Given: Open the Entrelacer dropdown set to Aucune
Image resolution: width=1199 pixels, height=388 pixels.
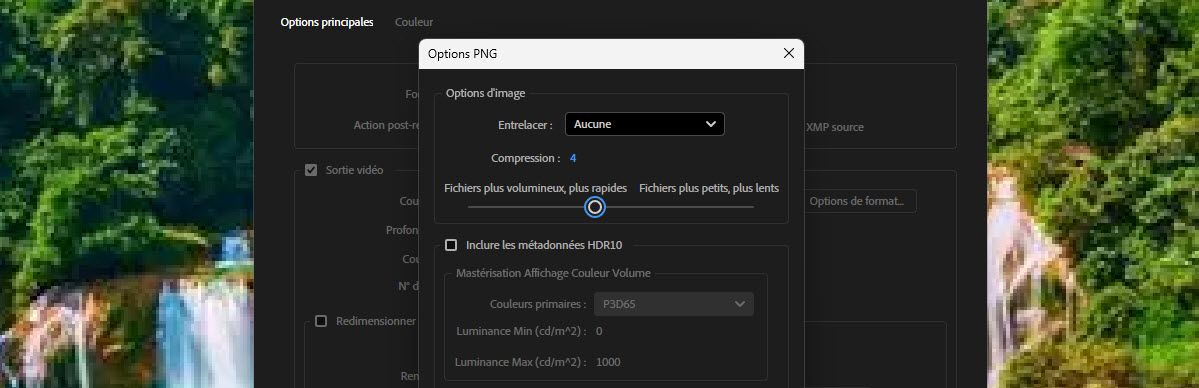Looking at the screenshot, I should click(645, 124).
